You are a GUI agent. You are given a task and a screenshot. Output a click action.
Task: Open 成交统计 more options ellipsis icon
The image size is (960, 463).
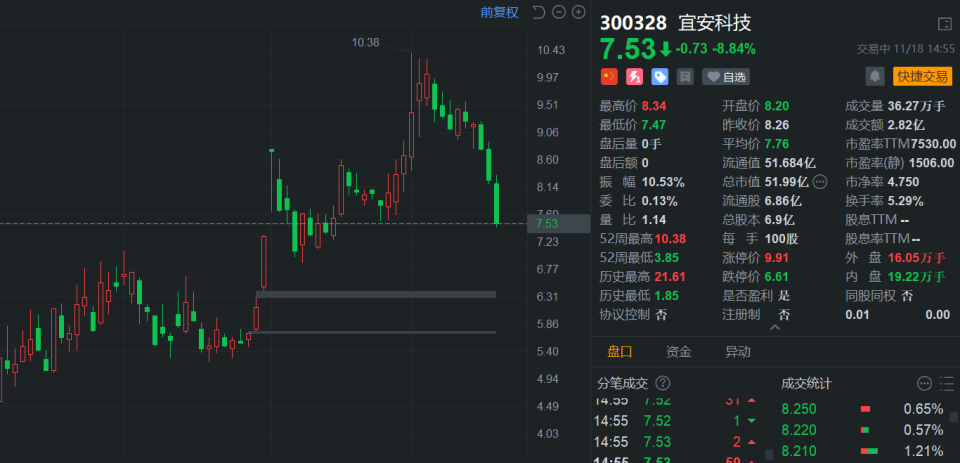924,384
